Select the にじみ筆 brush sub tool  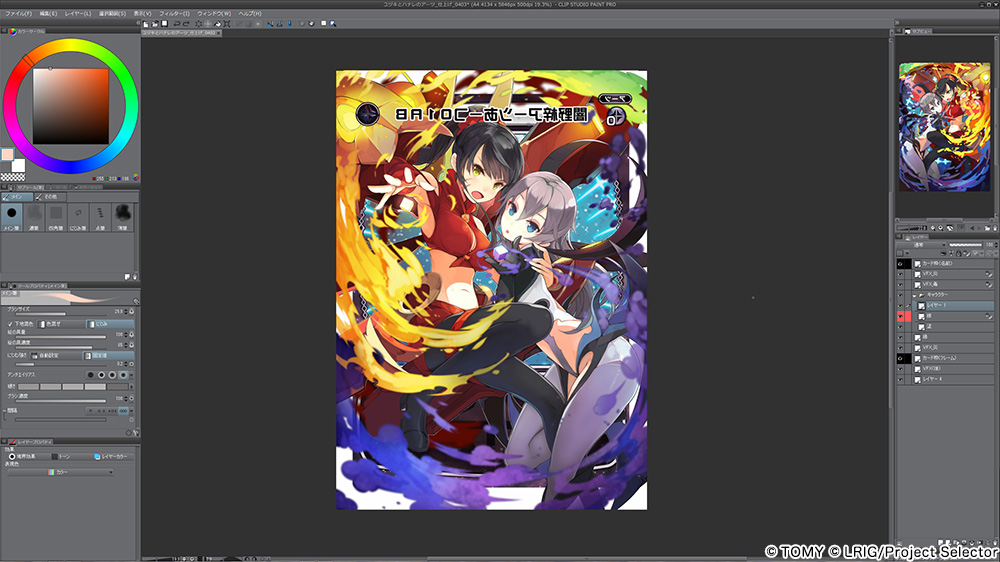coord(78,217)
